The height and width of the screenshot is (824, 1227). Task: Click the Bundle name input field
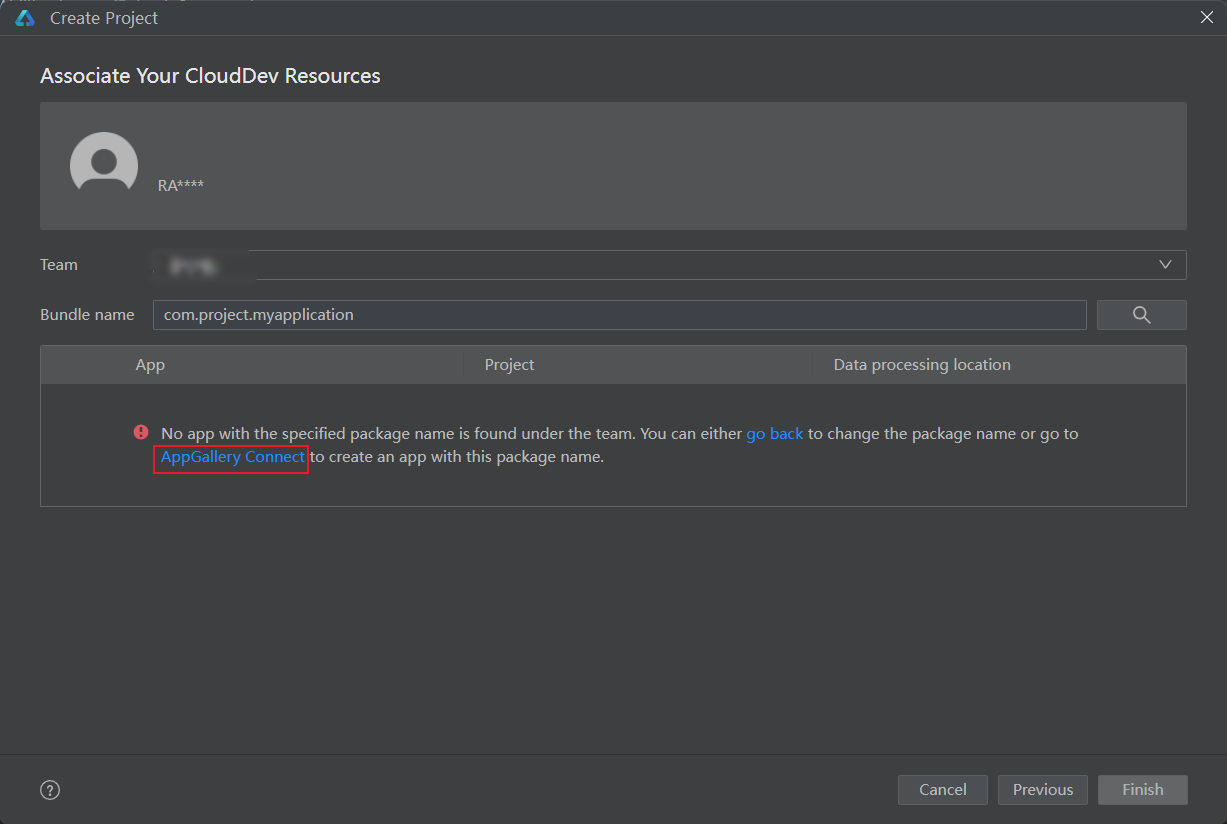click(x=619, y=315)
